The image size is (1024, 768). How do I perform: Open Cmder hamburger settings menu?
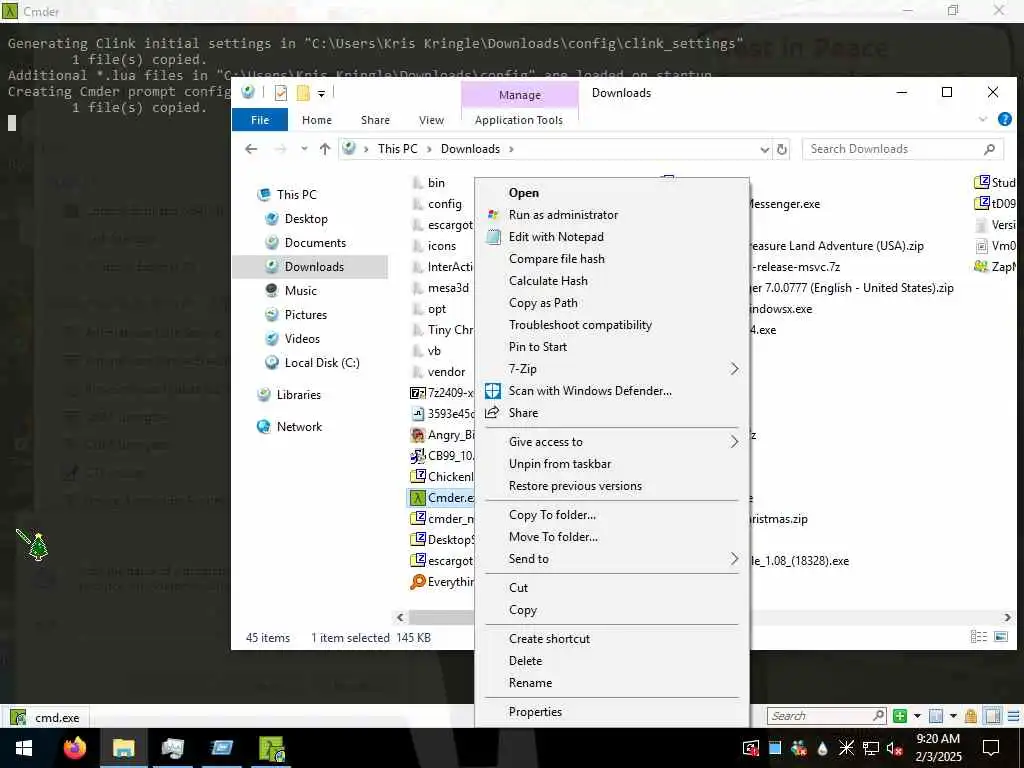point(1013,716)
